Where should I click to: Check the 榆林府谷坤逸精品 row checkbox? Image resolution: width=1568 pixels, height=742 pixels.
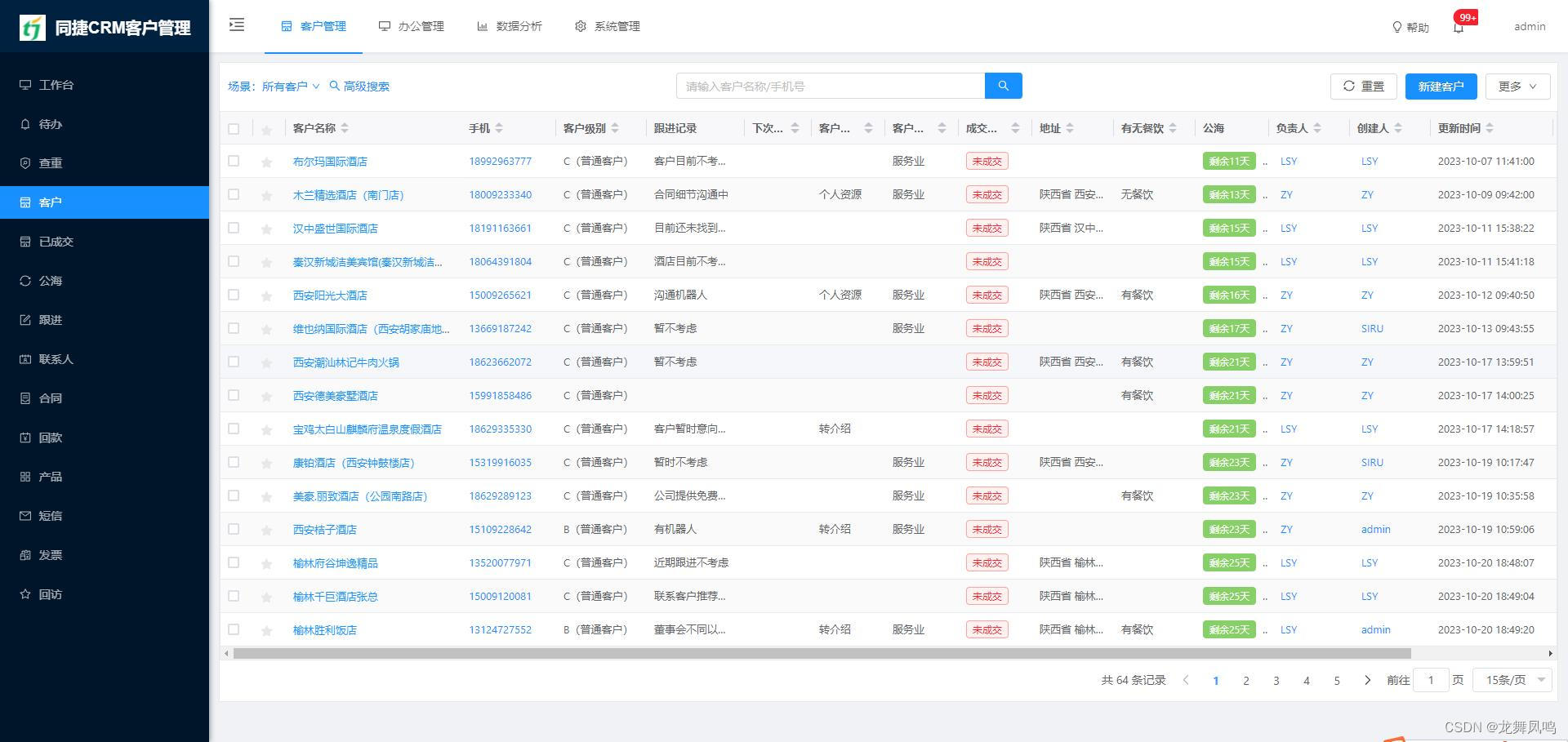tap(234, 562)
